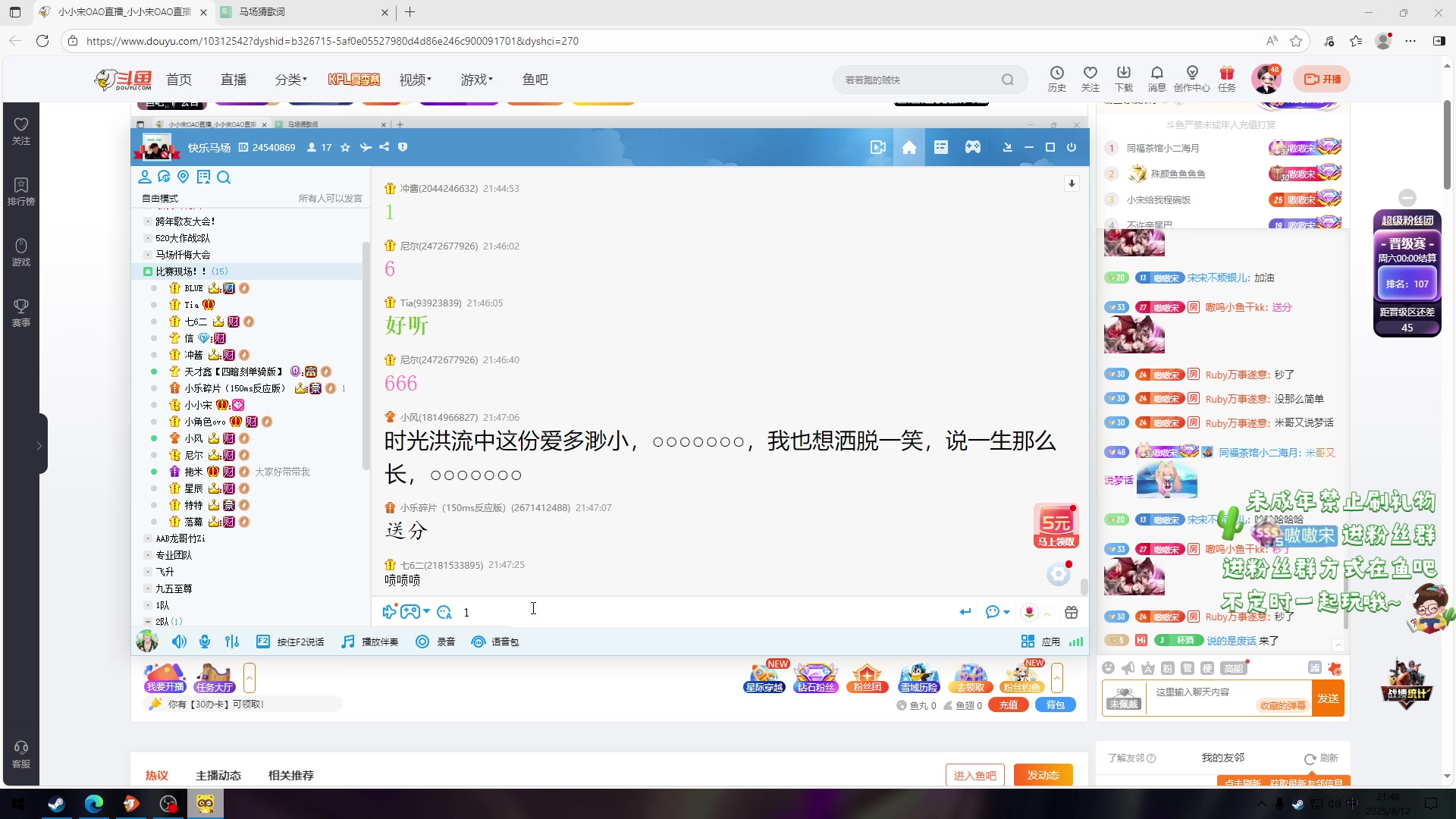Switch to the 相关推荐 tab
The height and width of the screenshot is (819, 1456).
[x=291, y=775]
